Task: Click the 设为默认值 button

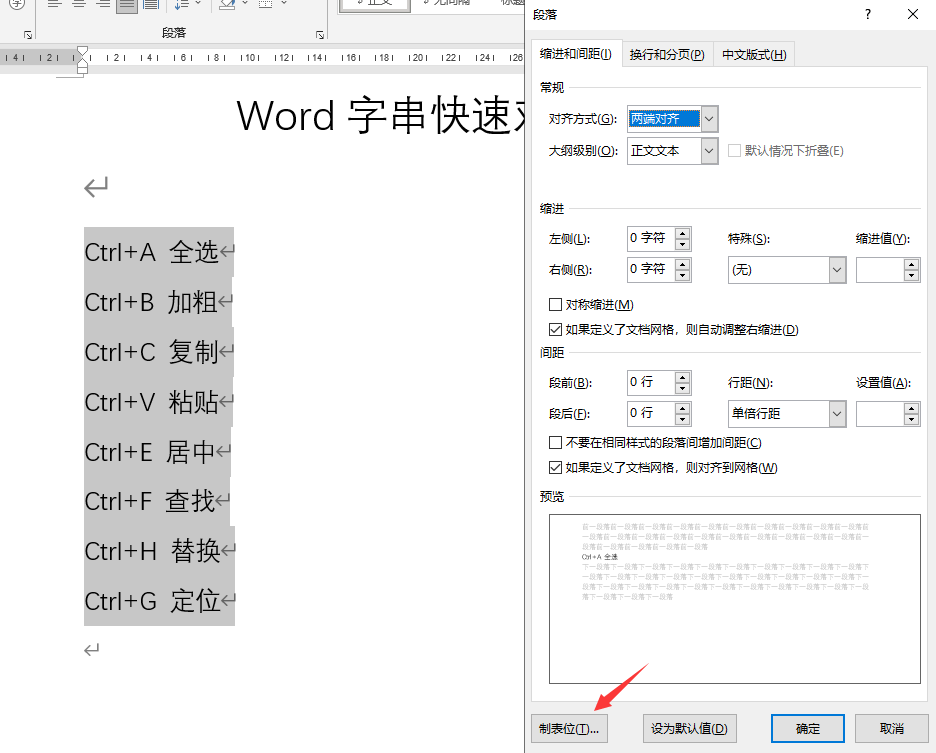Action: [689, 729]
